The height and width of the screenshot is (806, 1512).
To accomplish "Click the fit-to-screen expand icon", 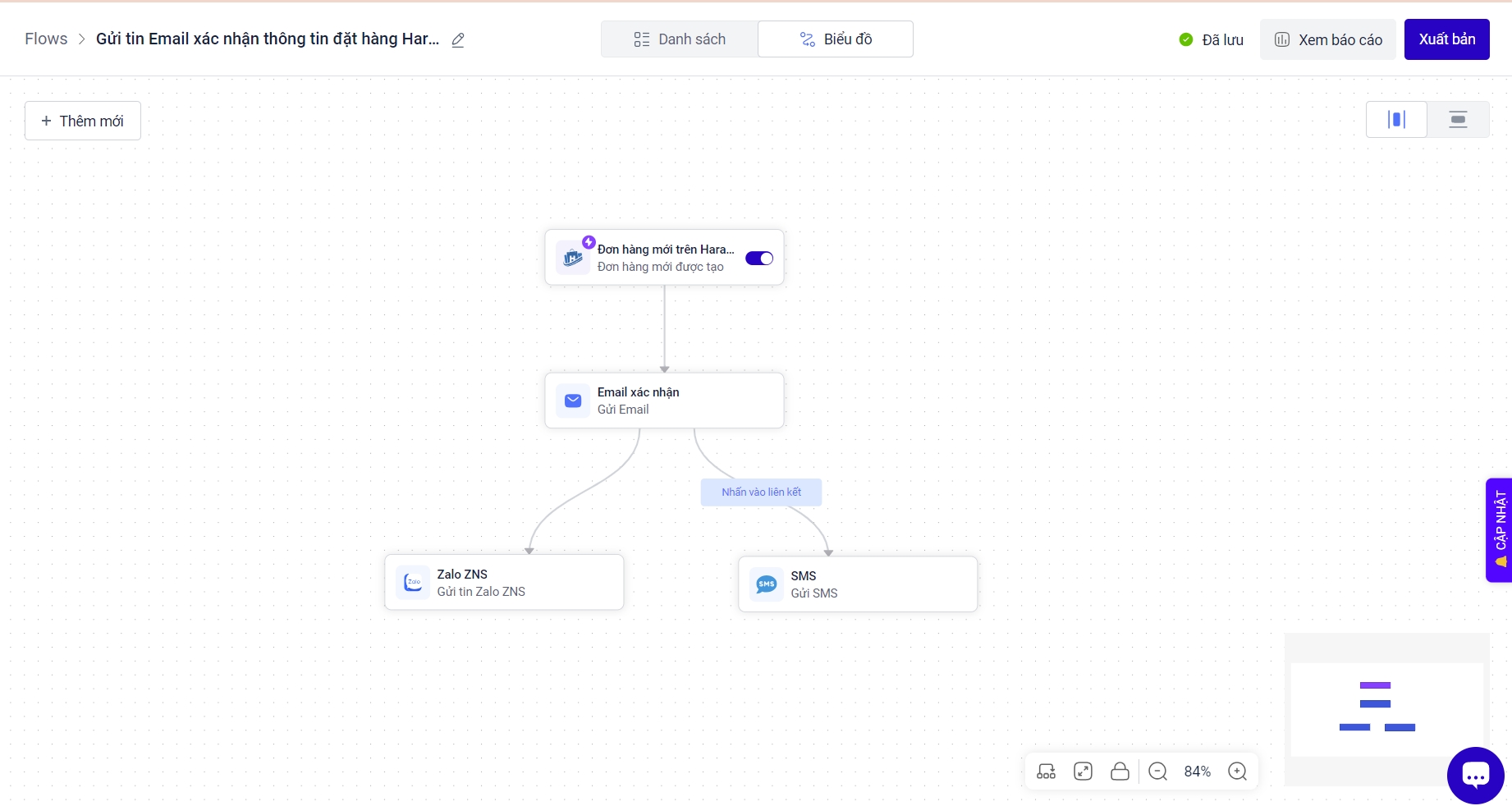I will click(1083, 772).
